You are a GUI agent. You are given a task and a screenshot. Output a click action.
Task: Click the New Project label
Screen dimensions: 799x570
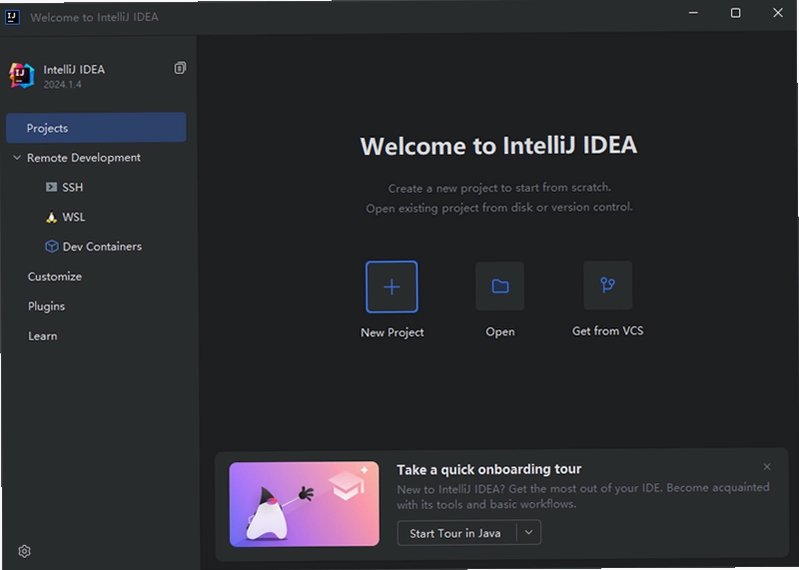(392, 332)
